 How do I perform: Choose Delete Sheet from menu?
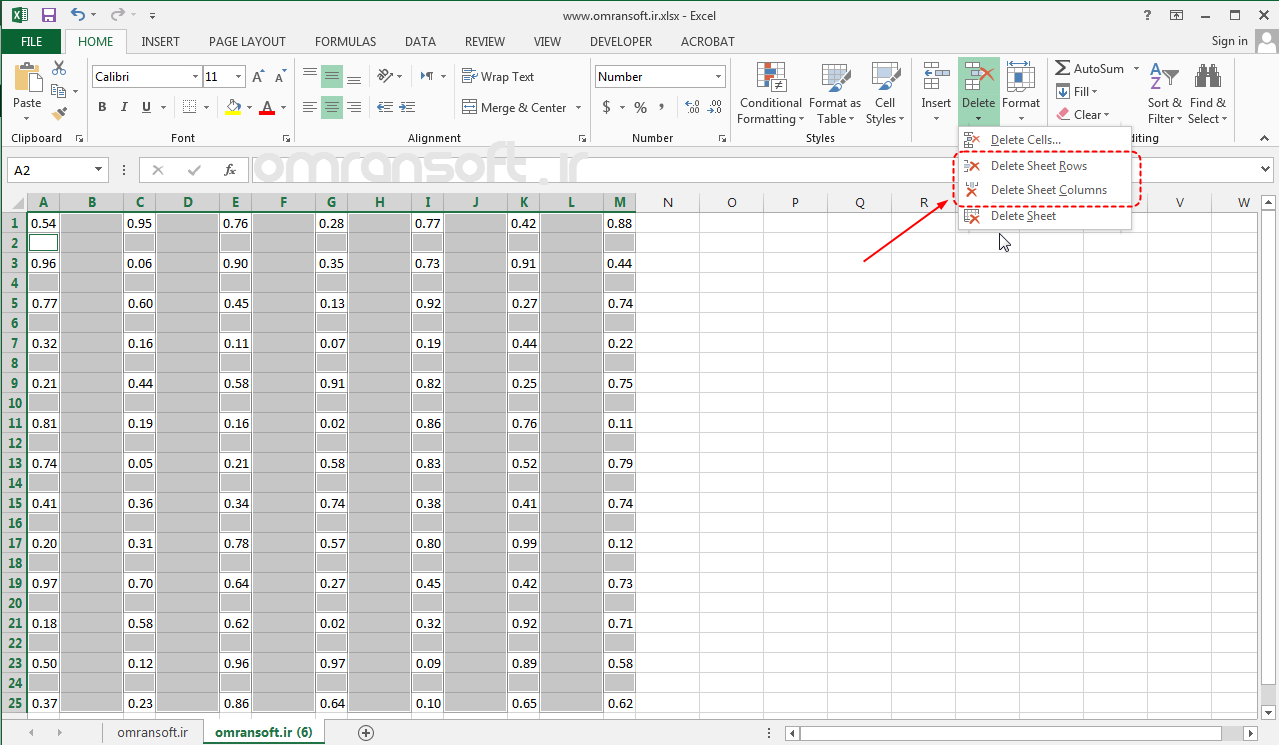(1044, 216)
